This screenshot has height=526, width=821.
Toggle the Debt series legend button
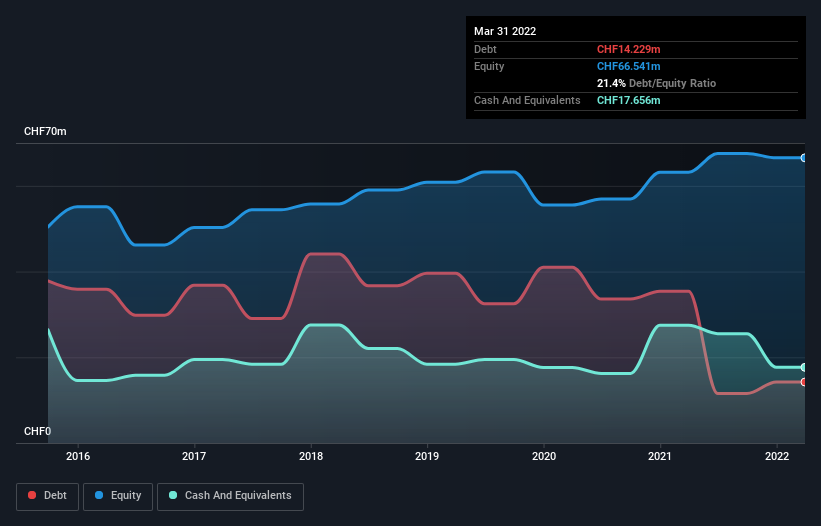pos(47,496)
